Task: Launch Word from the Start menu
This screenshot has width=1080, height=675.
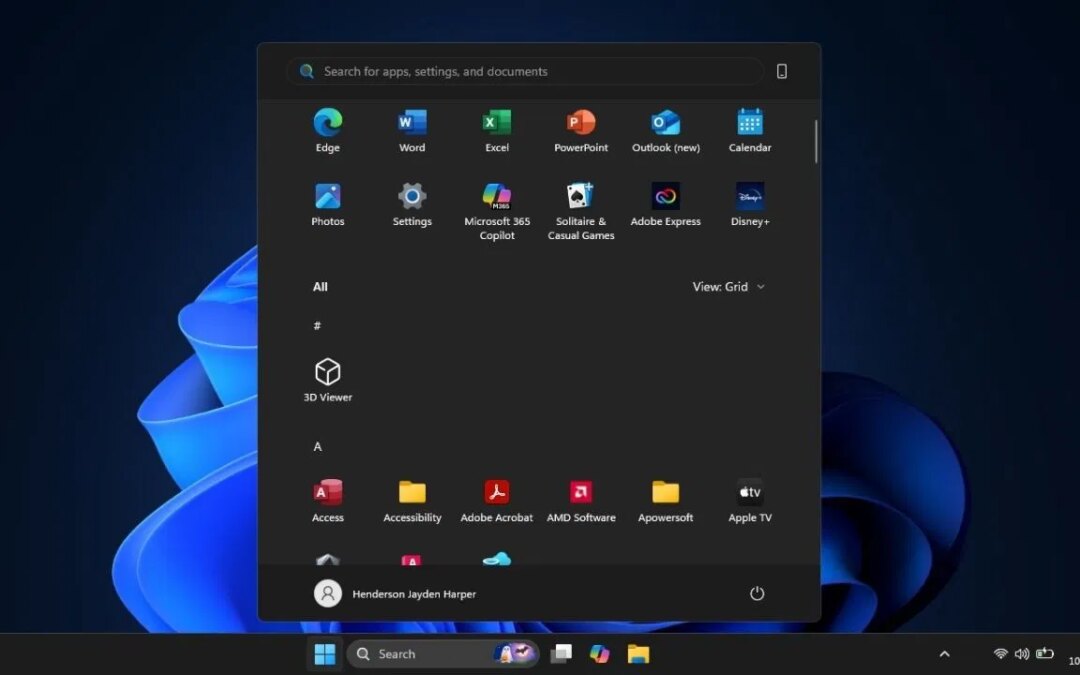Action: 412,130
